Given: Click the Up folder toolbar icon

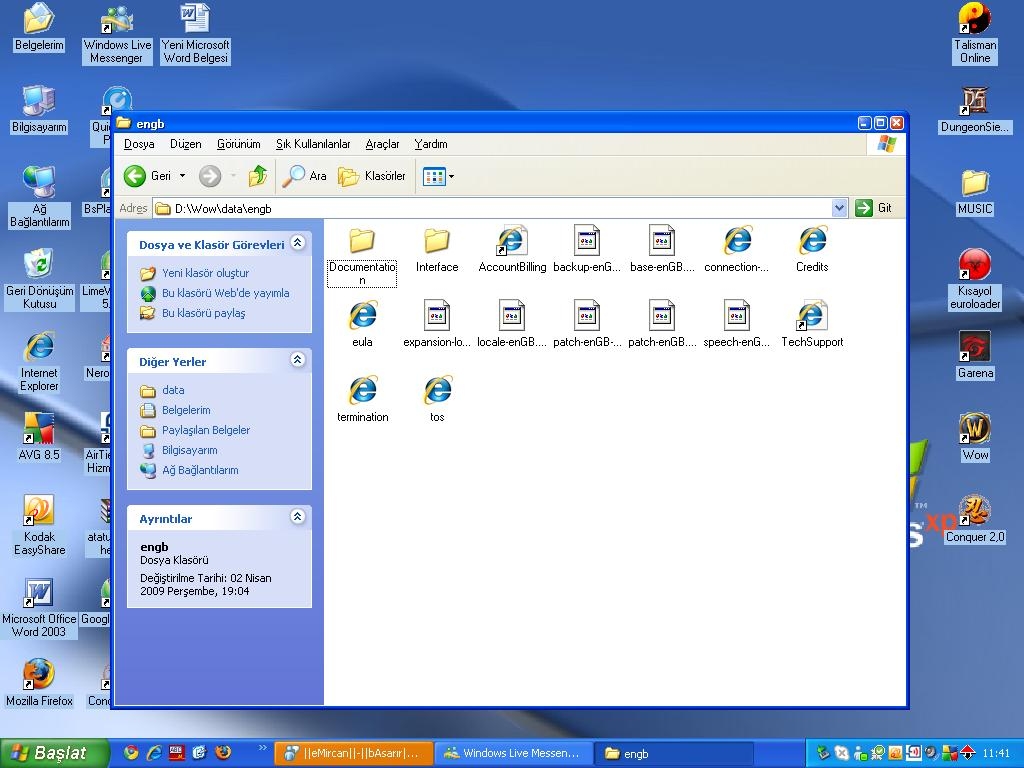Looking at the screenshot, I should [x=258, y=176].
